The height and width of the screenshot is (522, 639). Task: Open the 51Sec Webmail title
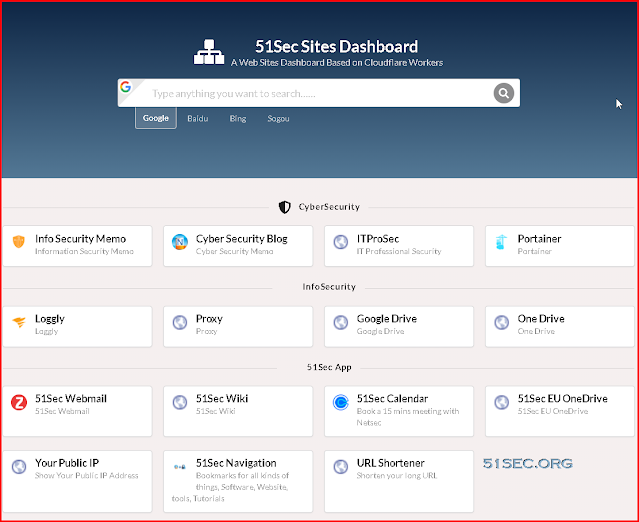coord(71,399)
